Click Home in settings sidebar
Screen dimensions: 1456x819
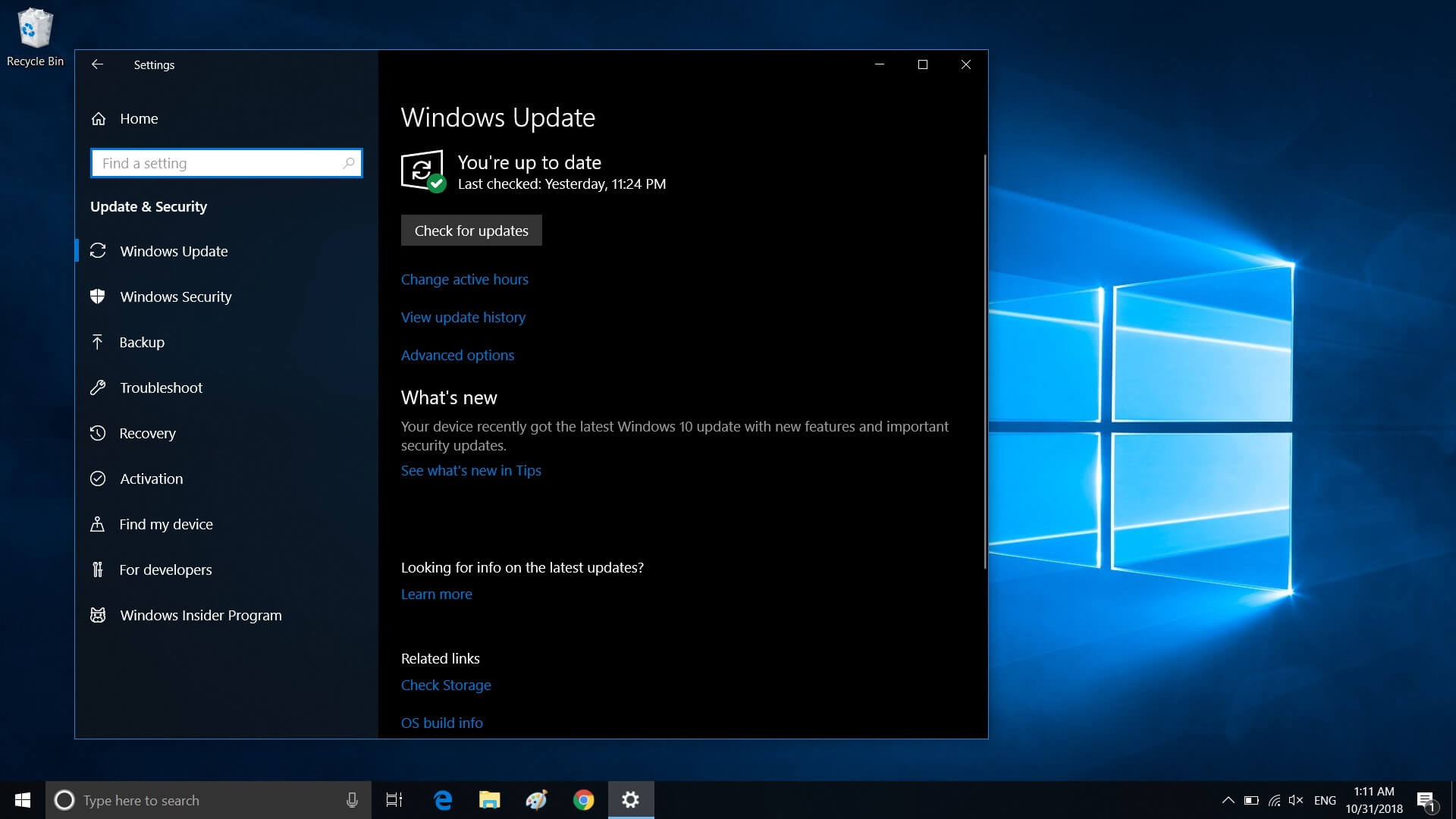(x=139, y=118)
